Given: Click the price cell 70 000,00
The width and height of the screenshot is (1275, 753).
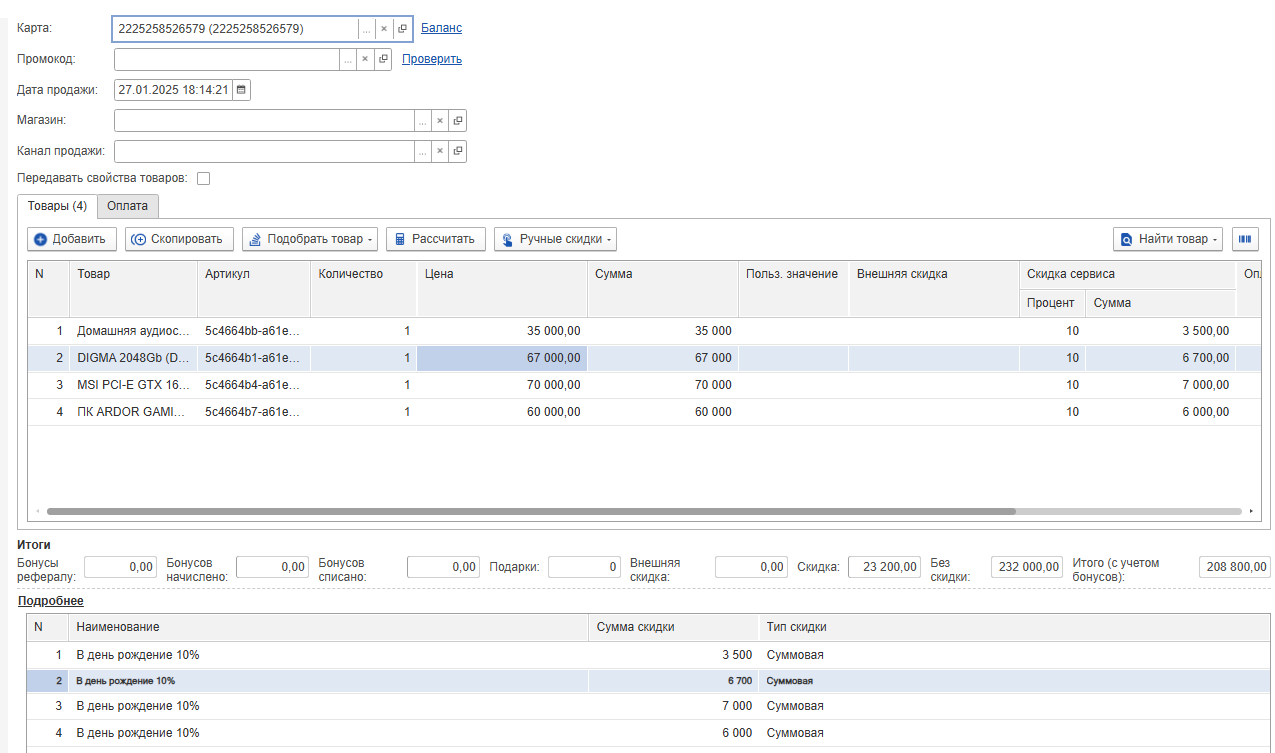Looking at the screenshot, I should pos(502,385).
